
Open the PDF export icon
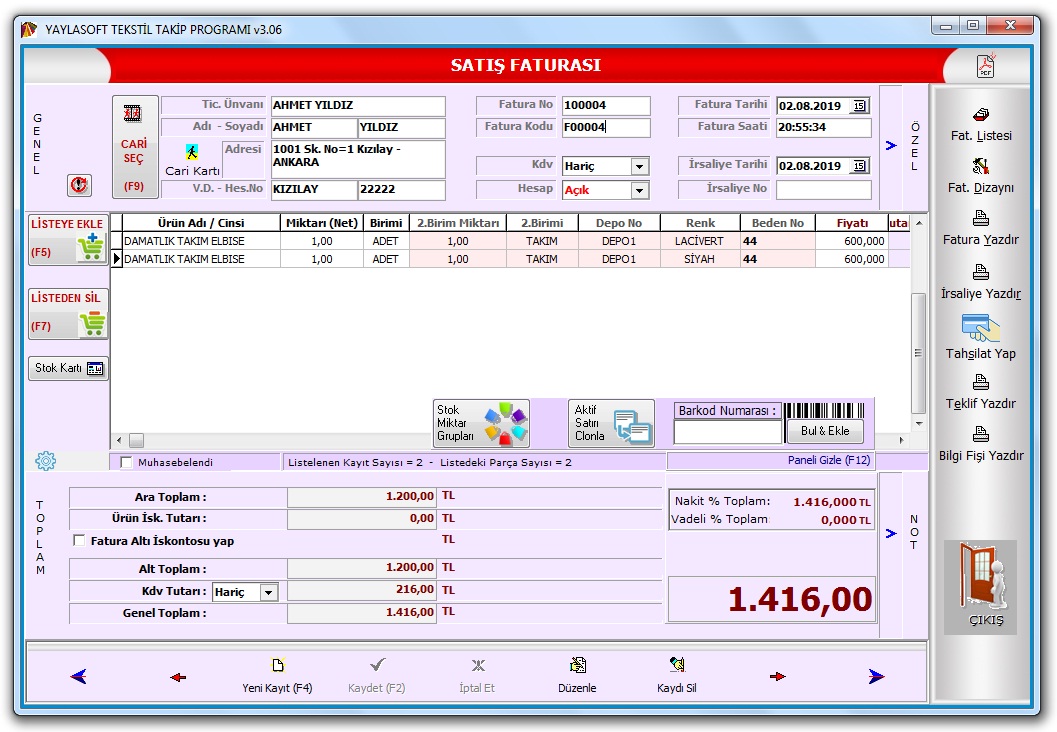[986, 65]
